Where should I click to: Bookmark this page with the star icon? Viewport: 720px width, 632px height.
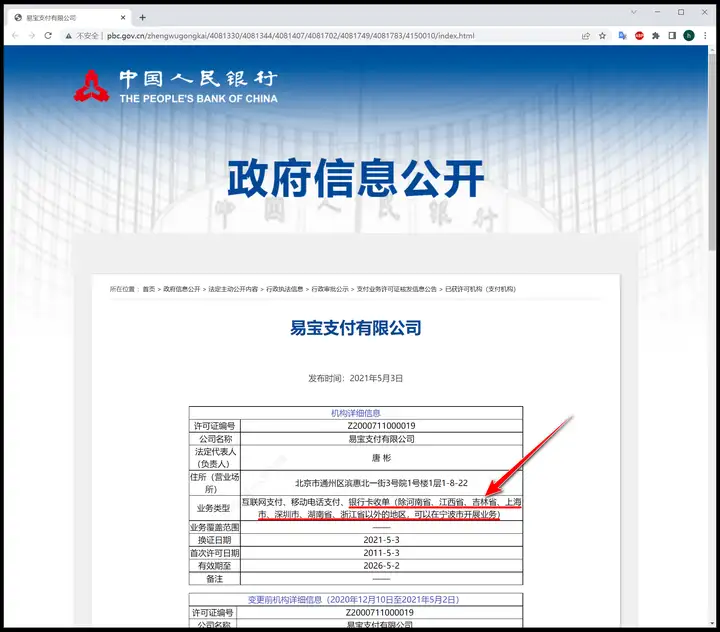tap(602, 36)
